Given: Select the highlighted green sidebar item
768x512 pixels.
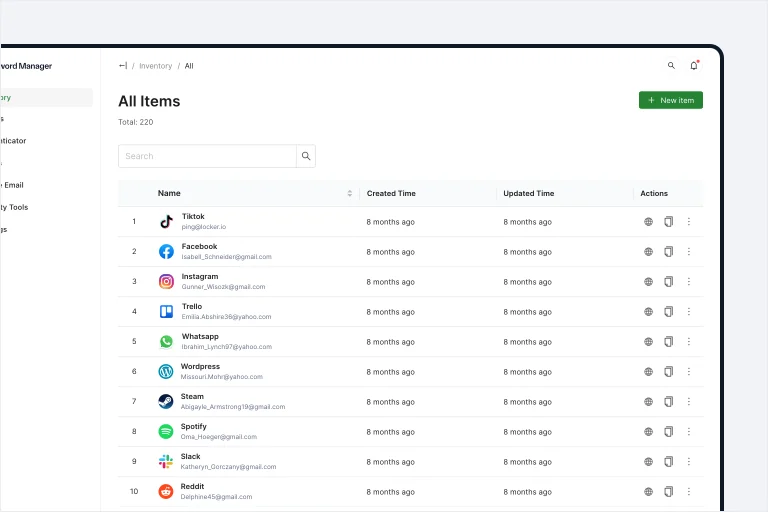Looking at the screenshot, I should pyautogui.click(x=46, y=98).
